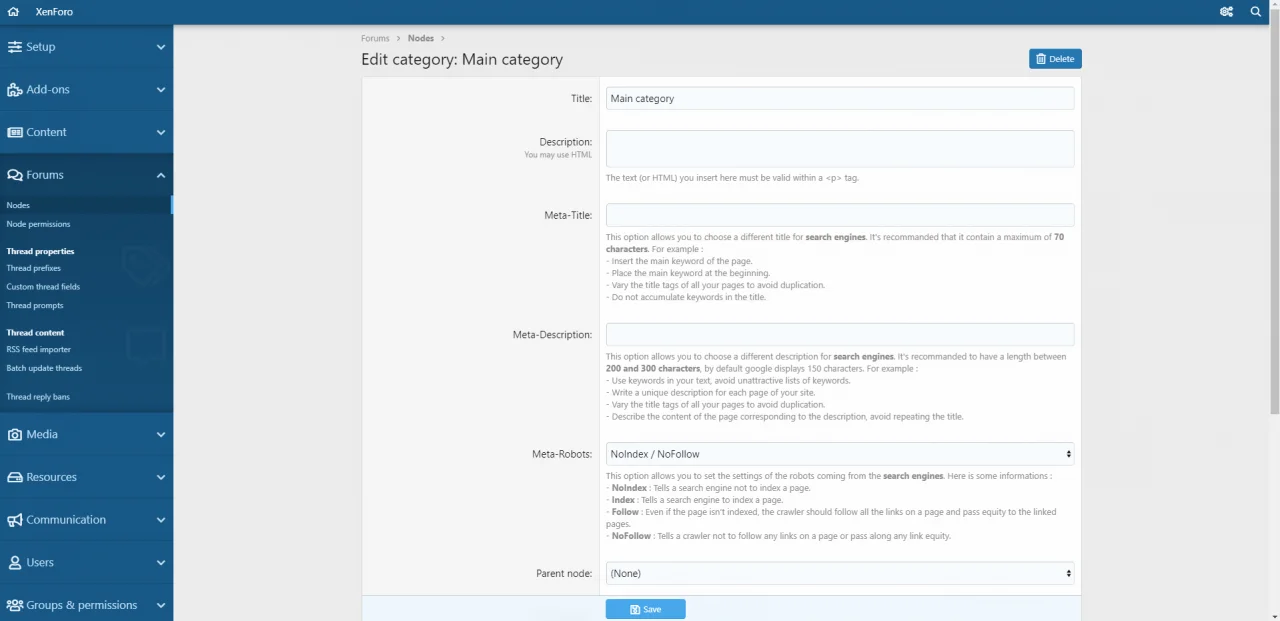Expand the Groups & permissions section
This screenshot has width=1280, height=621.
(160, 605)
